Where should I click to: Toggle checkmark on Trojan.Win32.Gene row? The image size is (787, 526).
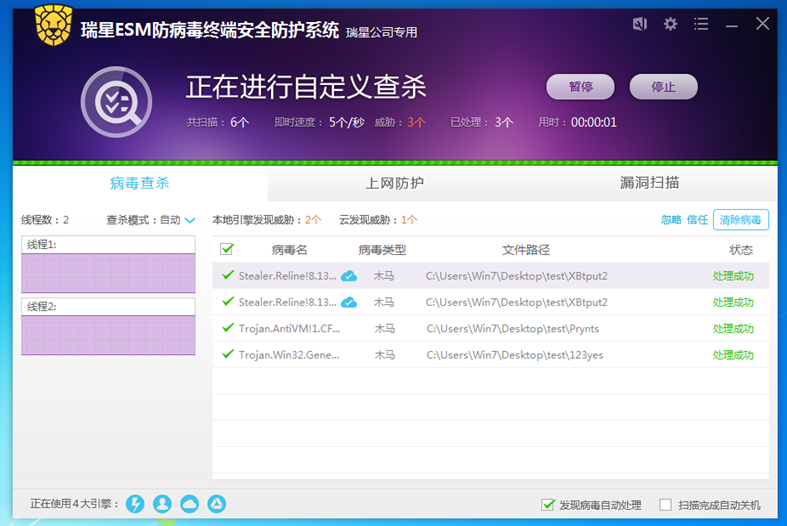(x=228, y=354)
